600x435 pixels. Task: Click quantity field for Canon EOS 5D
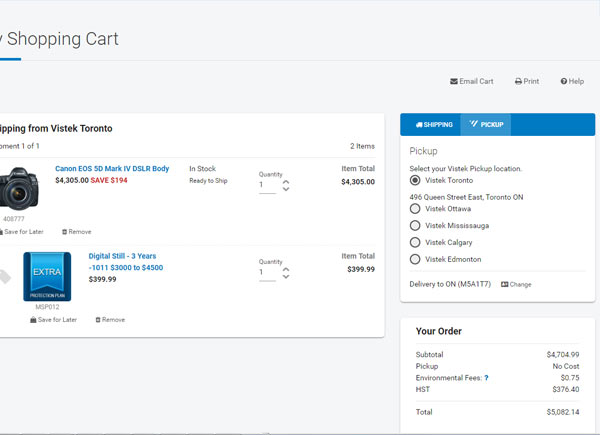click(x=267, y=185)
